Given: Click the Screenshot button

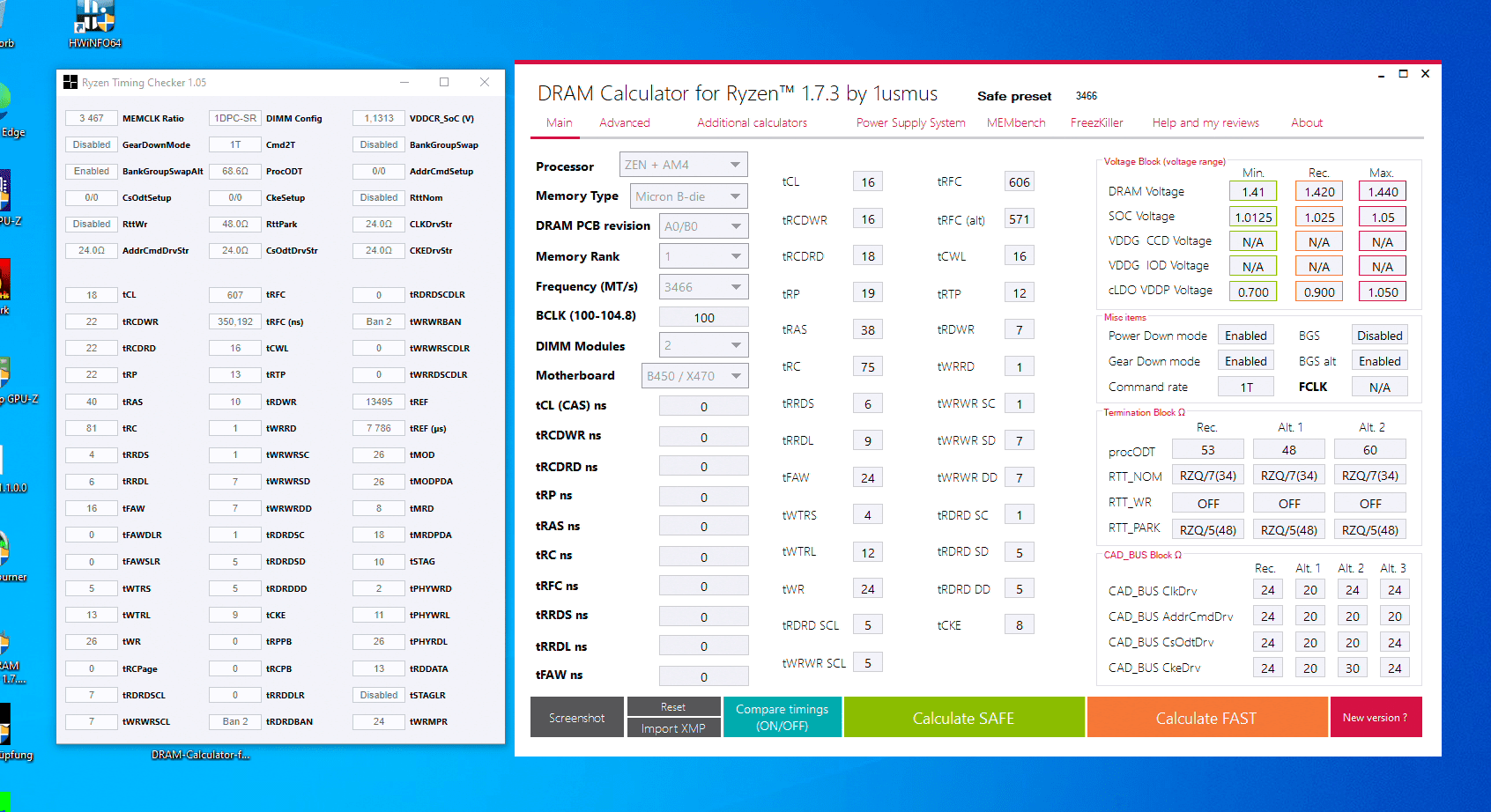Looking at the screenshot, I should [577, 718].
